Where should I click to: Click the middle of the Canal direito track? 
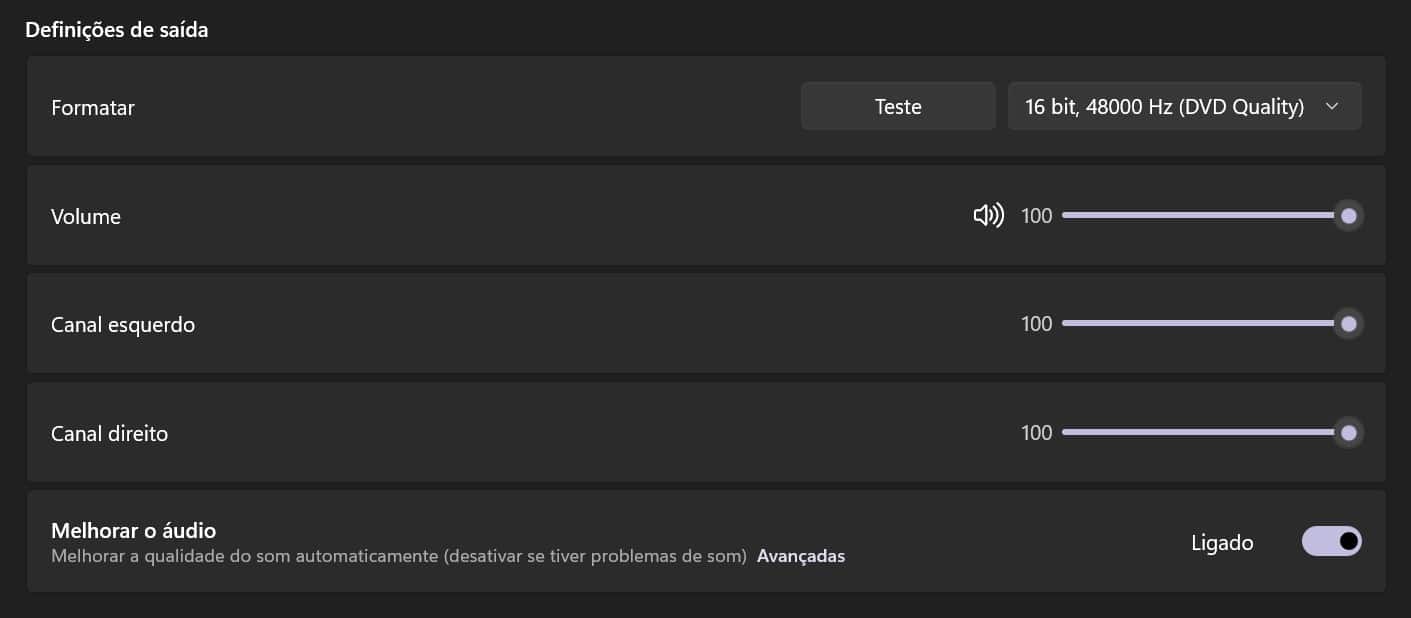point(1205,433)
